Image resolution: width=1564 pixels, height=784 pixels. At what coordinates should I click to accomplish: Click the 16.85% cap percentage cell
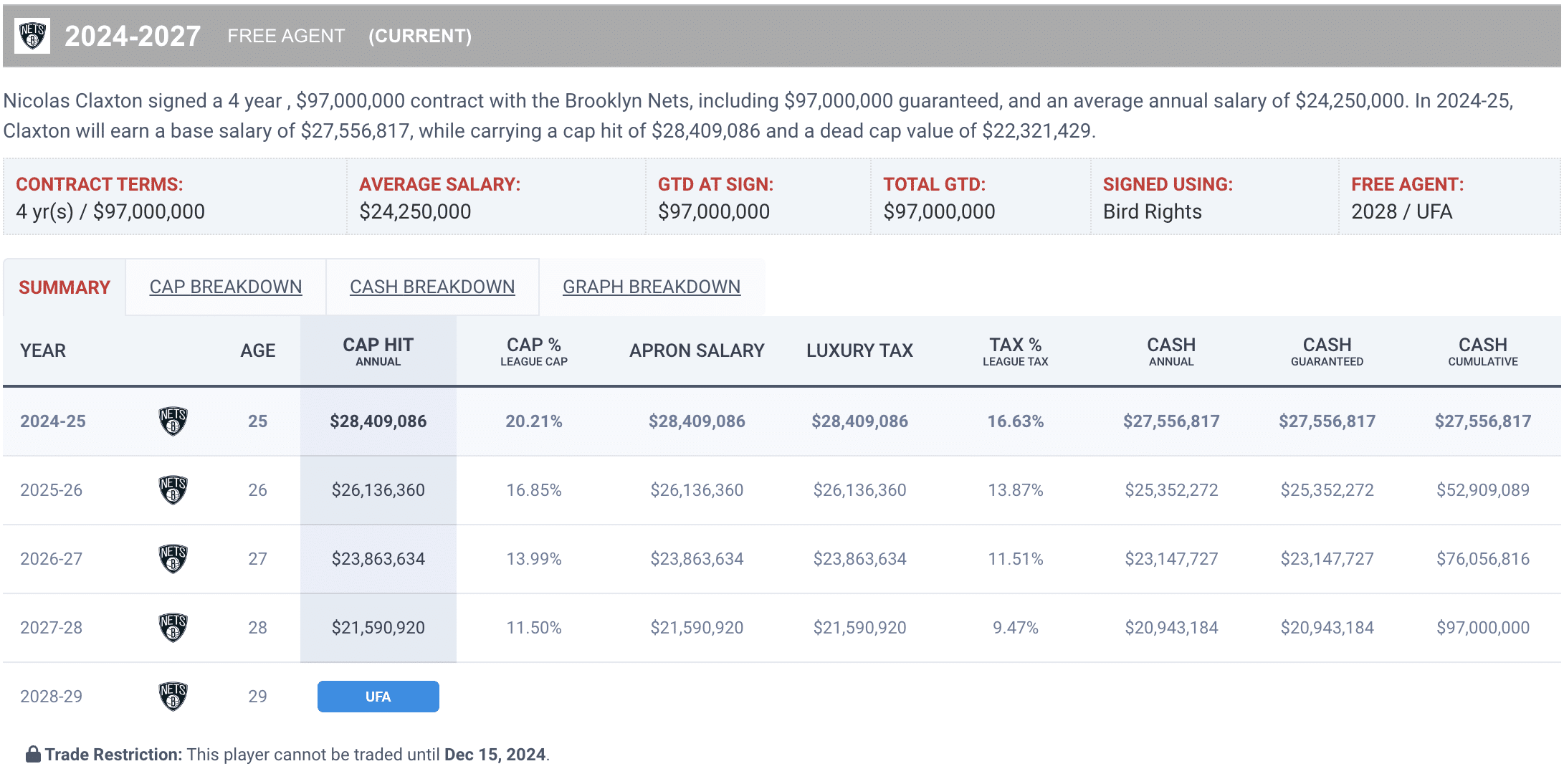(534, 490)
